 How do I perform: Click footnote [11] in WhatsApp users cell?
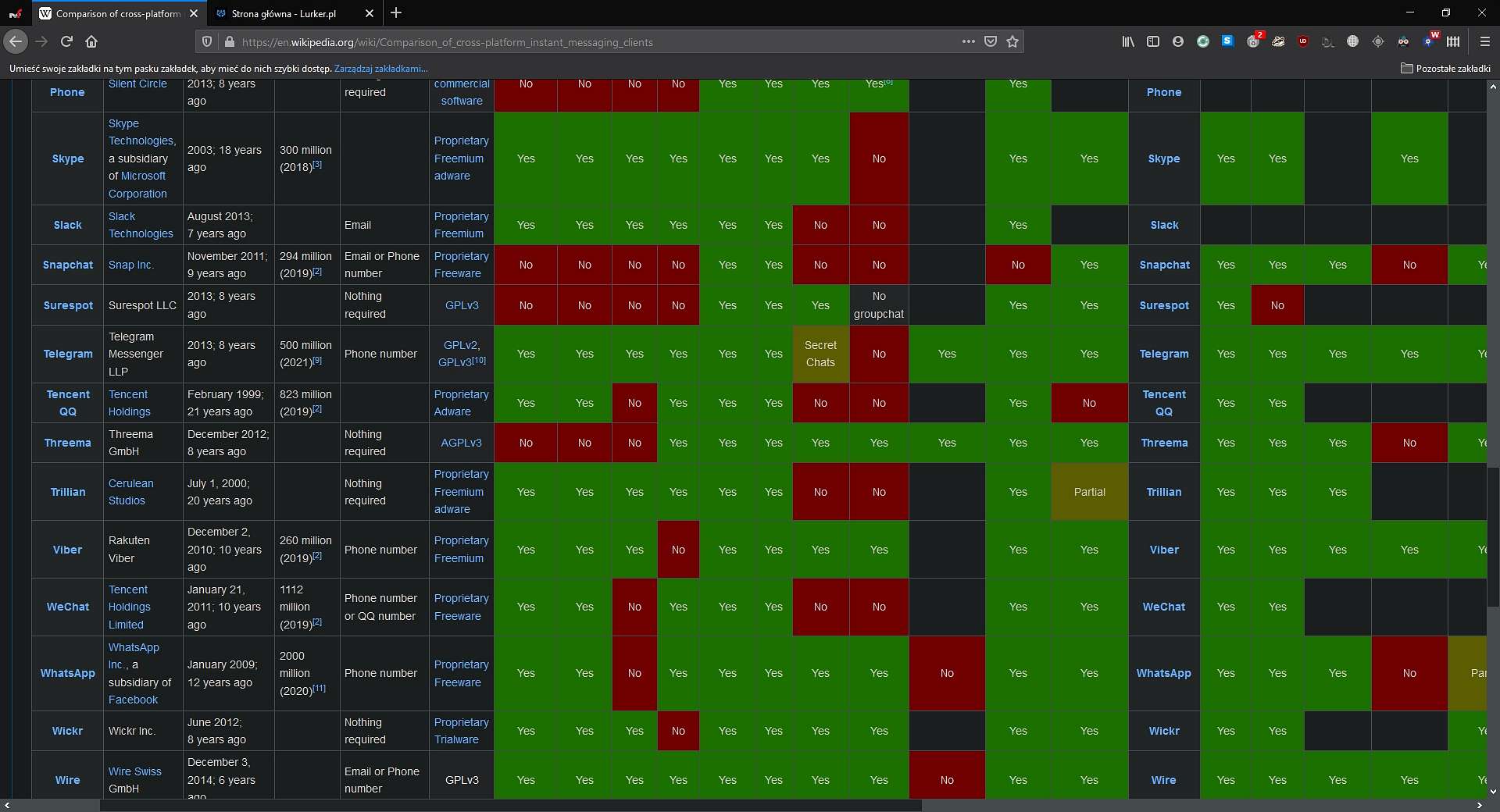(x=320, y=689)
